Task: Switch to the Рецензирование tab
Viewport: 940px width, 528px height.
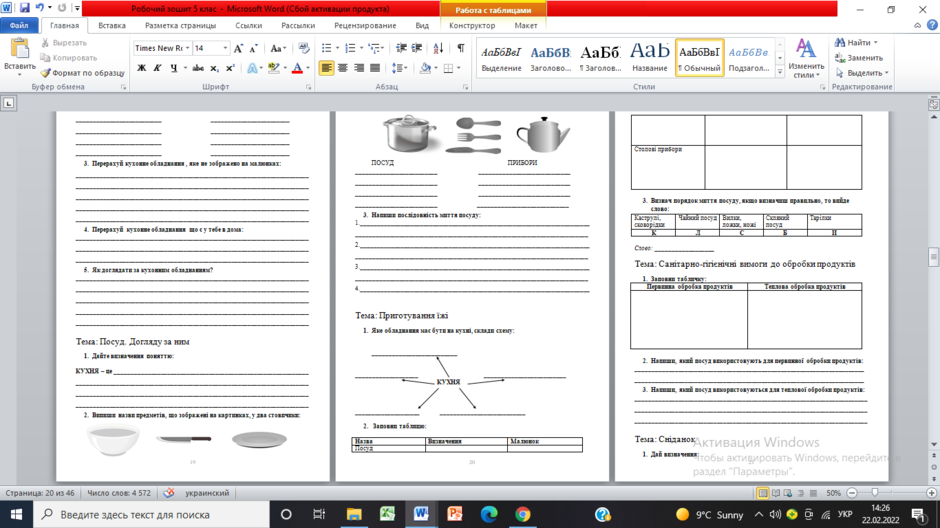Action: [365, 26]
